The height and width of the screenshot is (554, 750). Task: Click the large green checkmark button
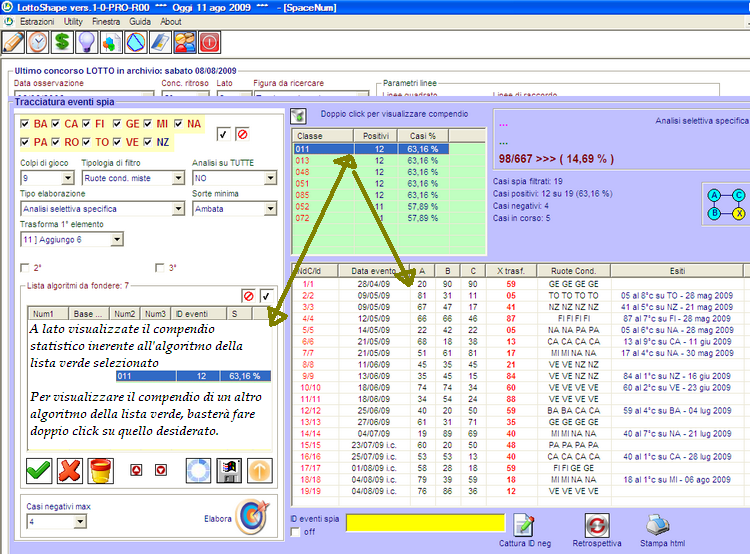coord(39,471)
